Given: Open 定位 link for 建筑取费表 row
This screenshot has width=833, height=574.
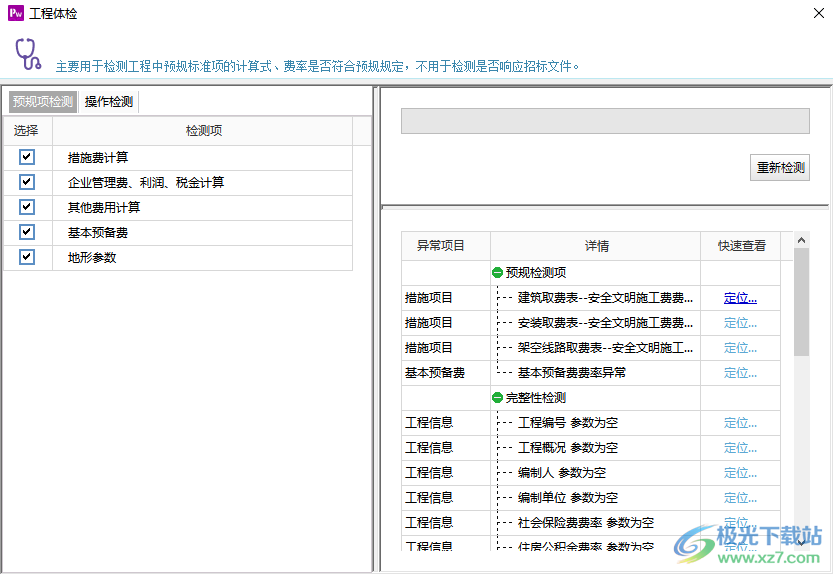Looking at the screenshot, I should [740, 298].
